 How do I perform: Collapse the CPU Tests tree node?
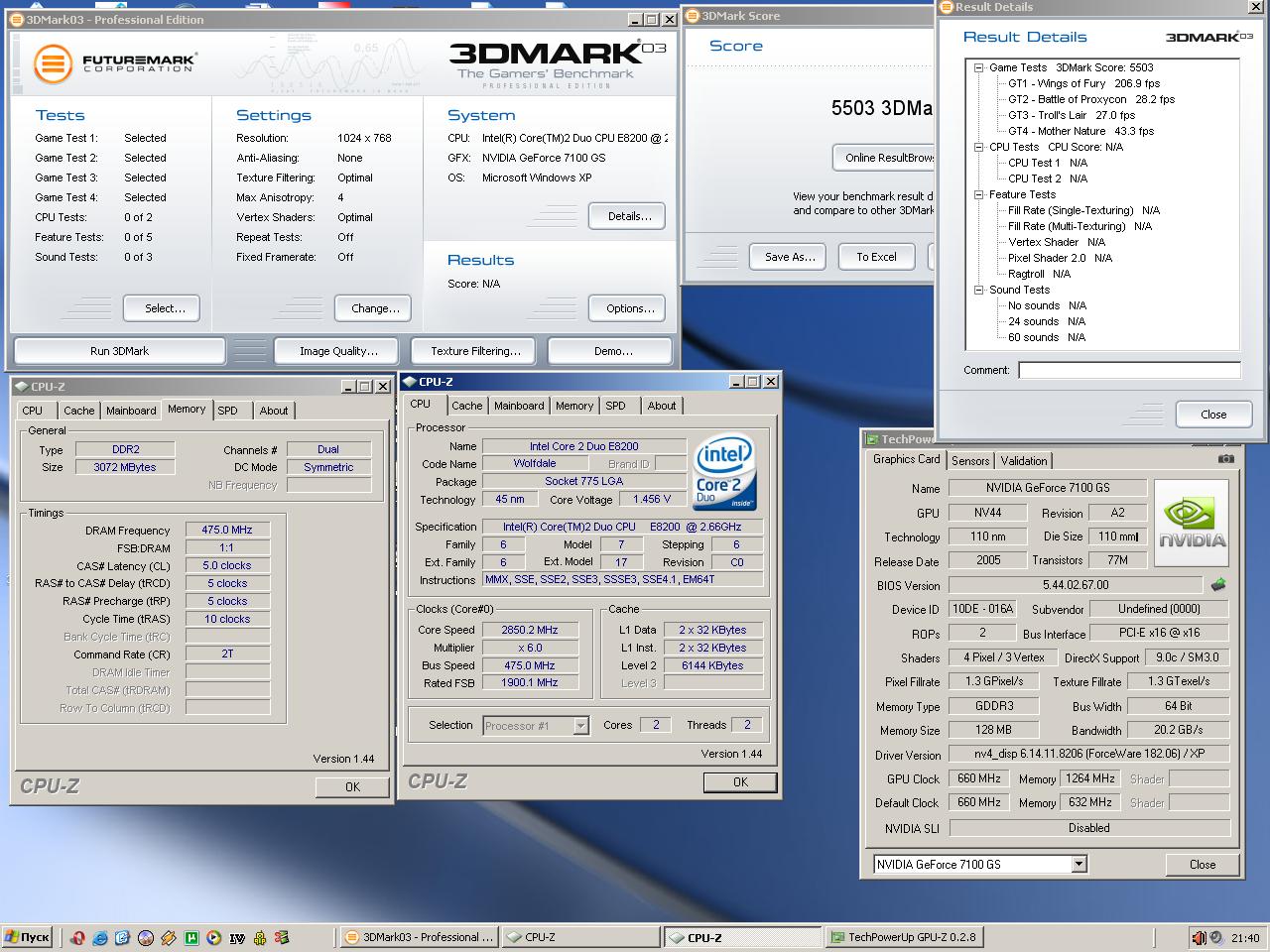coord(978,147)
